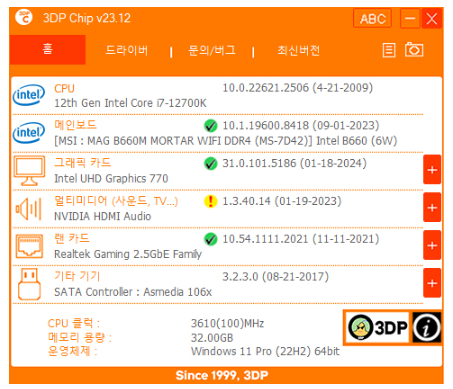
Task: Open the ABC language button
Action: point(372,19)
